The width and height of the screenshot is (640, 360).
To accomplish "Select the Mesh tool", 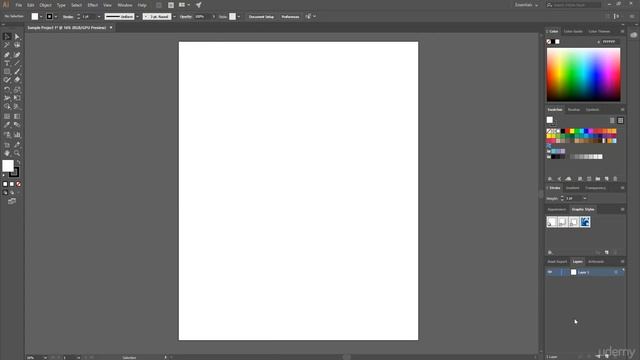I will [7, 116].
